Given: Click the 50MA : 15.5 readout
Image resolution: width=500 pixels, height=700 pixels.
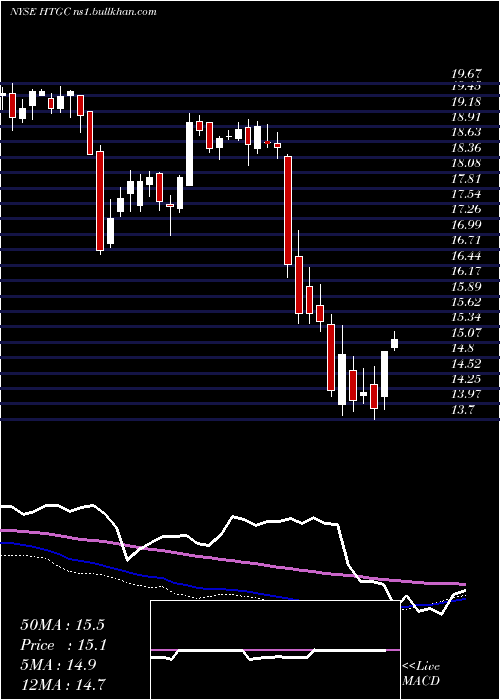Looking at the screenshot, I should pyautogui.click(x=62, y=625).
